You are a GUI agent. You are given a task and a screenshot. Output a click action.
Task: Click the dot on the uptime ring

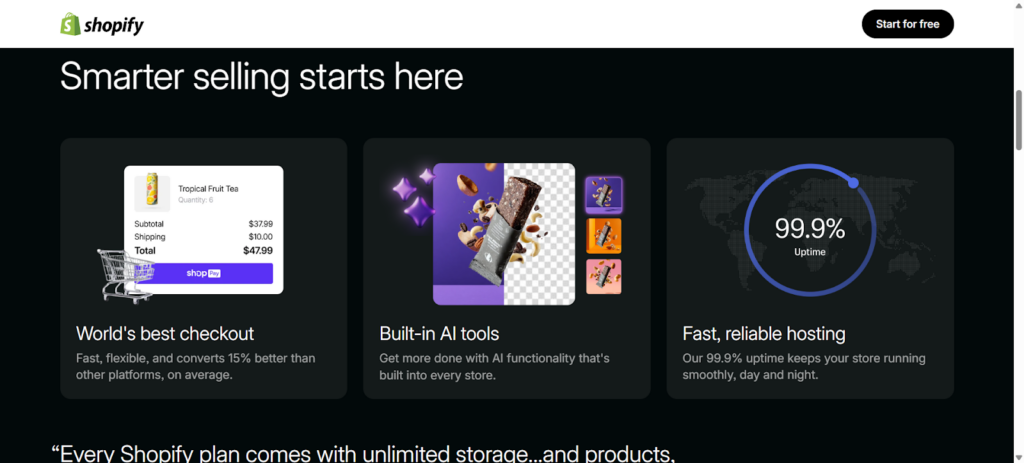(x=853, y=183)
